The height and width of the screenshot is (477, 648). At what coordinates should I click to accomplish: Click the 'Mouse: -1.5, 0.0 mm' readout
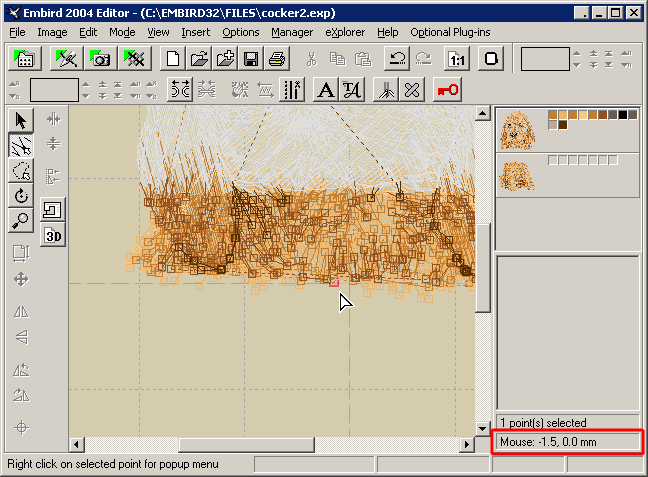tap(548, 442)
